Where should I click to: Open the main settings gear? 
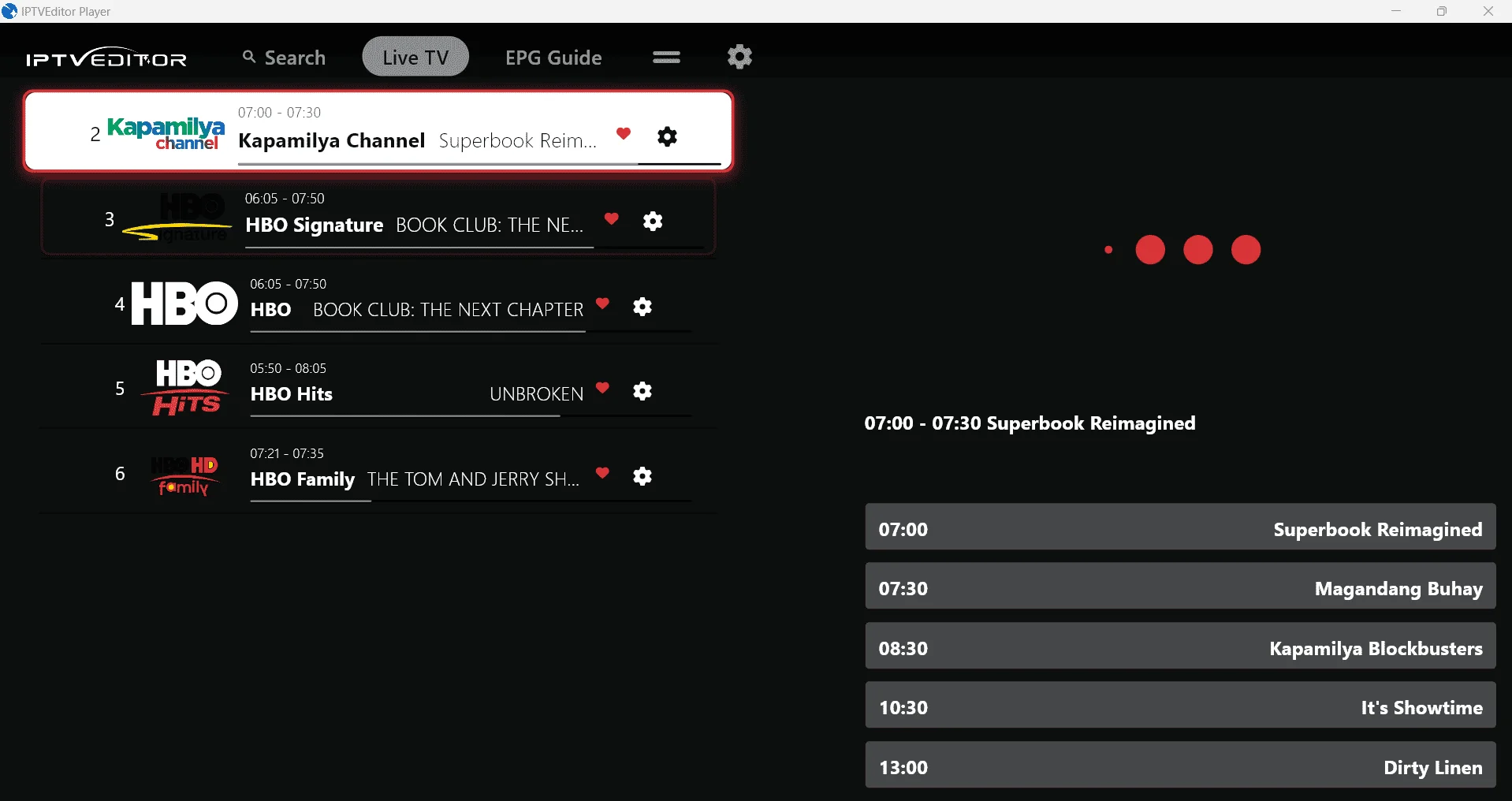(x=739, y=57)
